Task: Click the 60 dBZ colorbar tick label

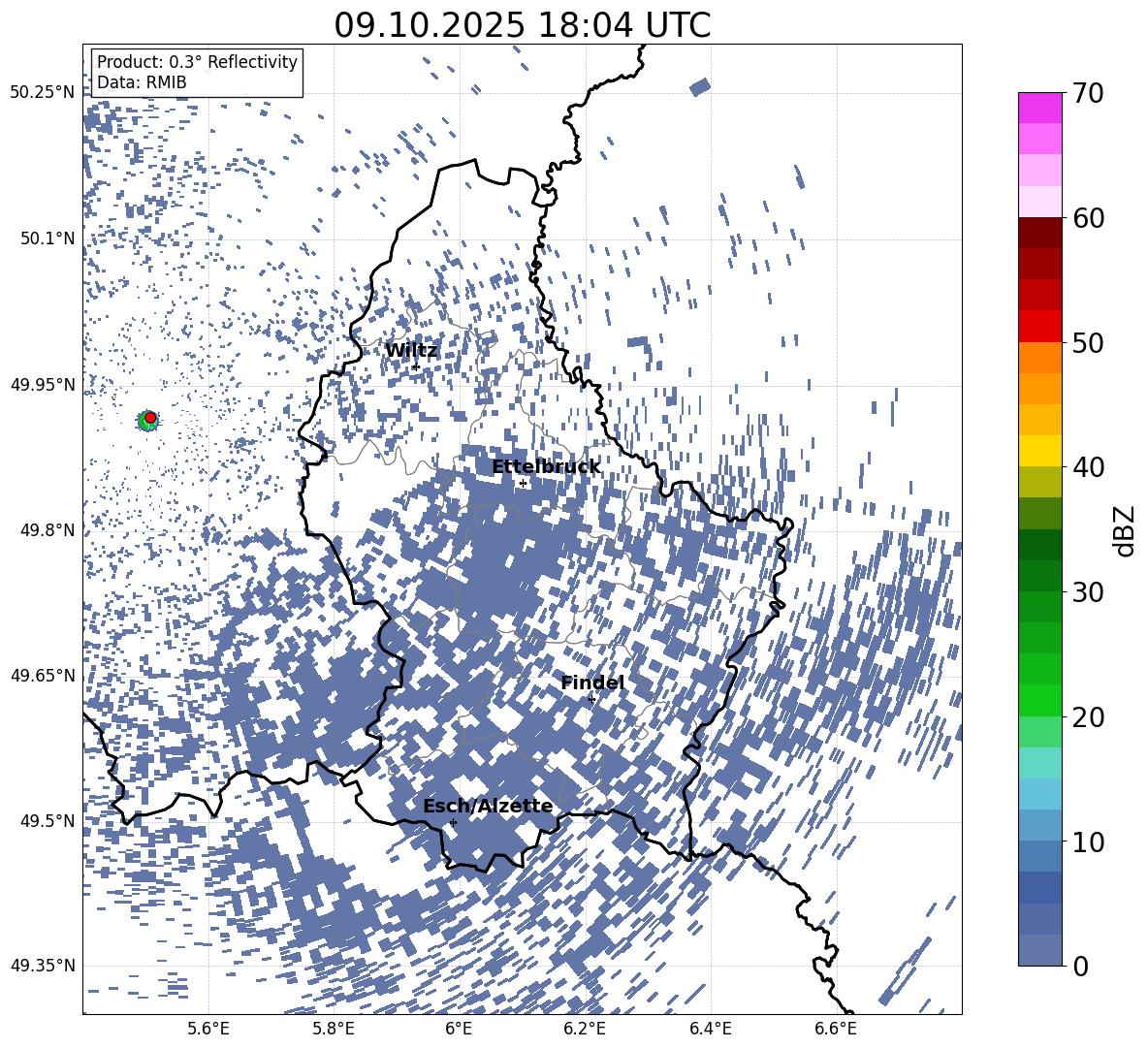Action: tap(1088, 218)
